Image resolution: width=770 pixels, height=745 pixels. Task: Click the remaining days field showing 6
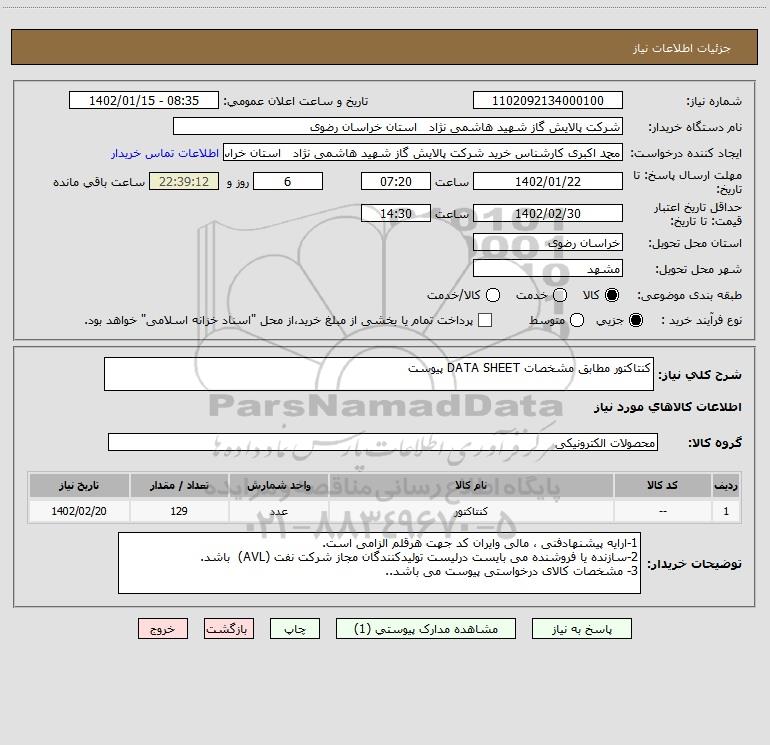pyautogui.click(x=288, y=181)
